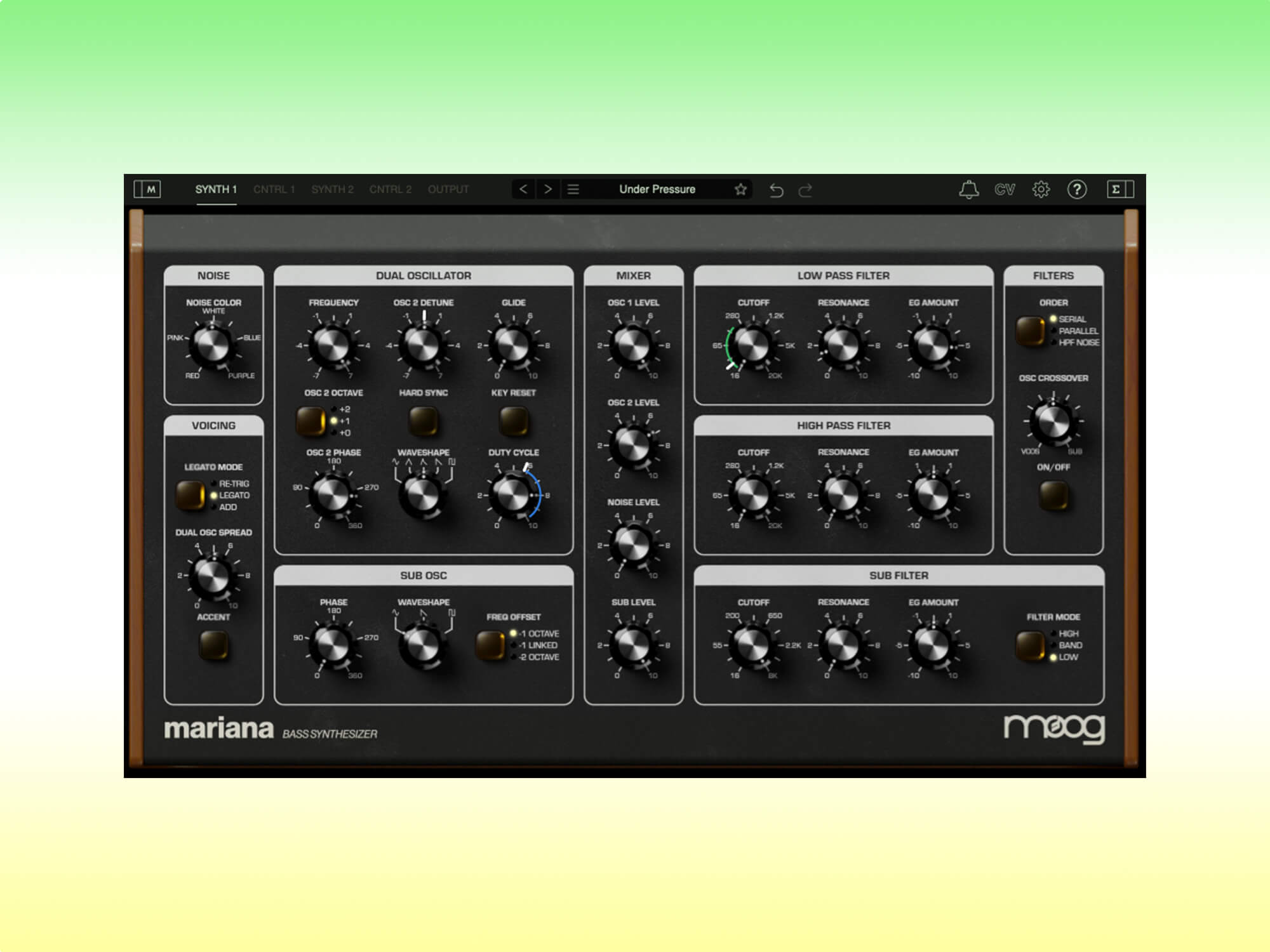The image size is (1270, 952).
Task: Toggle the Legato Mode button
Action: (x=190, y=495)
